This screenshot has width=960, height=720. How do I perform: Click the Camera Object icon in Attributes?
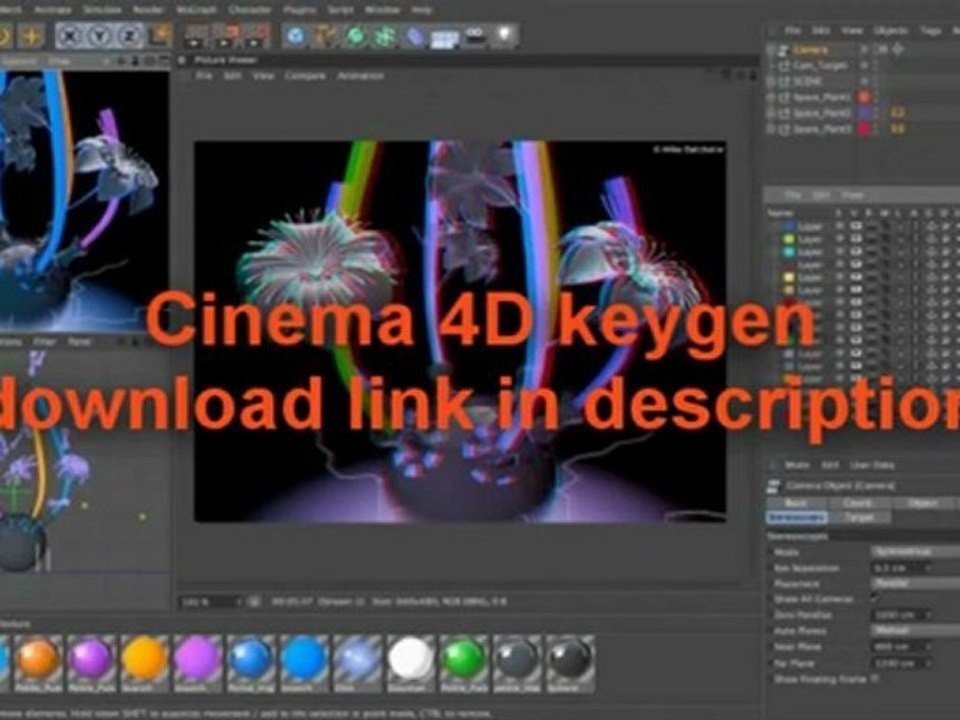click(x=774, y=486)
